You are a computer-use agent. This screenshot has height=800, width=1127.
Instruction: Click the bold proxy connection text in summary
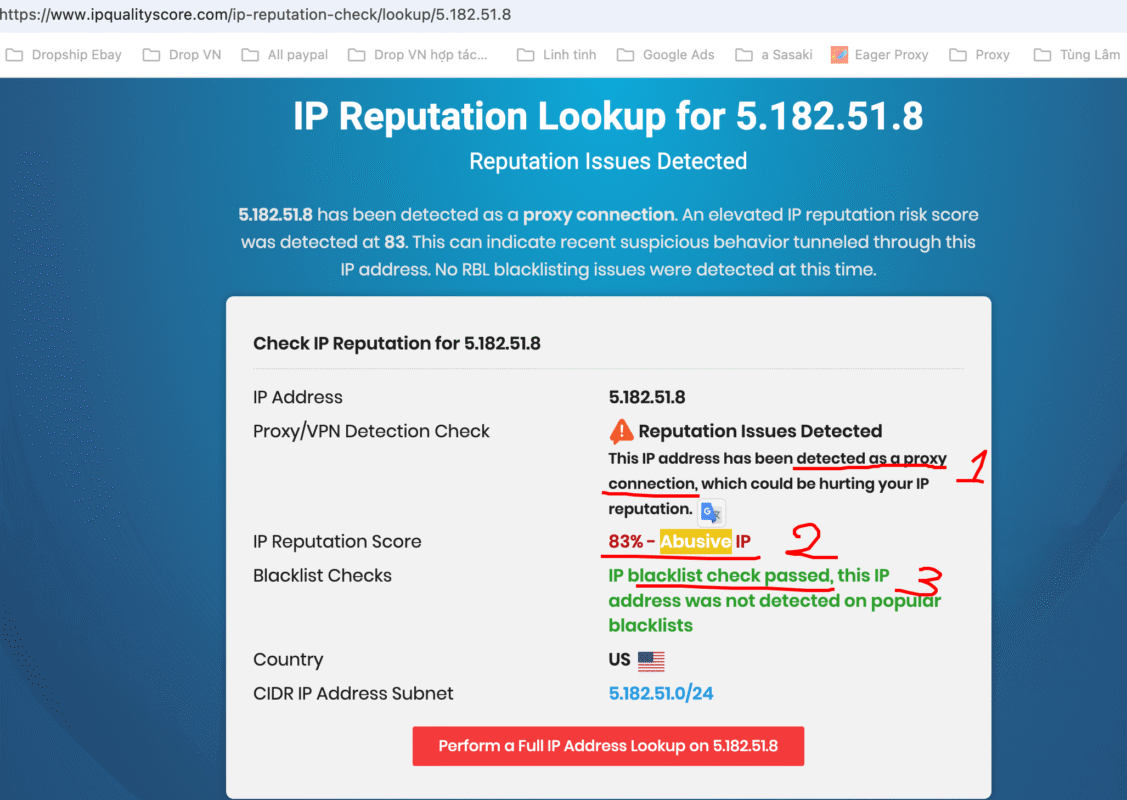pyautogui.click(x=599, y=215)
